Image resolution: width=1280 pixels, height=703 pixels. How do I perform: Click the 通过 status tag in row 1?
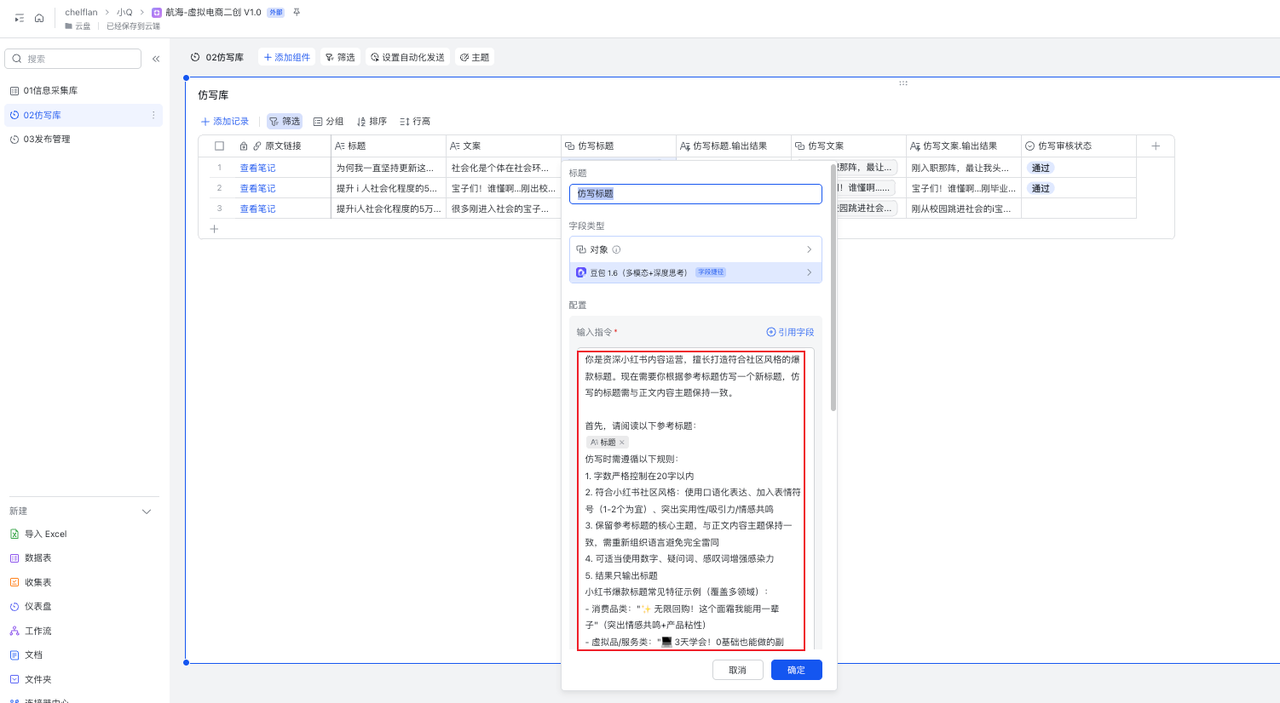[x=1041, y=168]
